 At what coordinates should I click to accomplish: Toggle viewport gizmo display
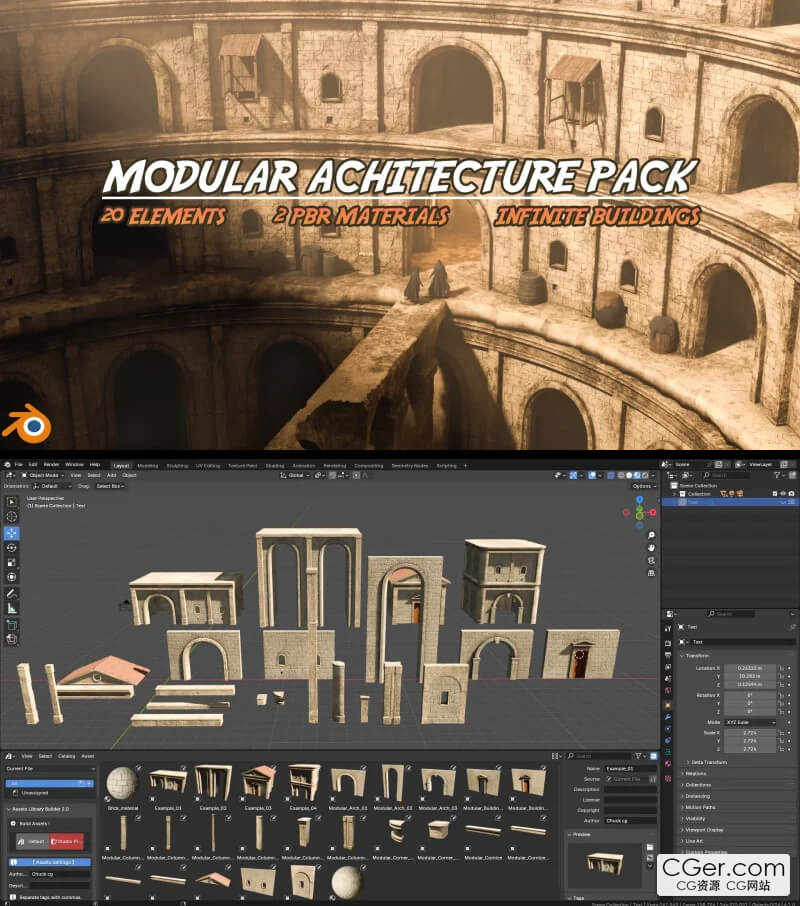point(573,476)
